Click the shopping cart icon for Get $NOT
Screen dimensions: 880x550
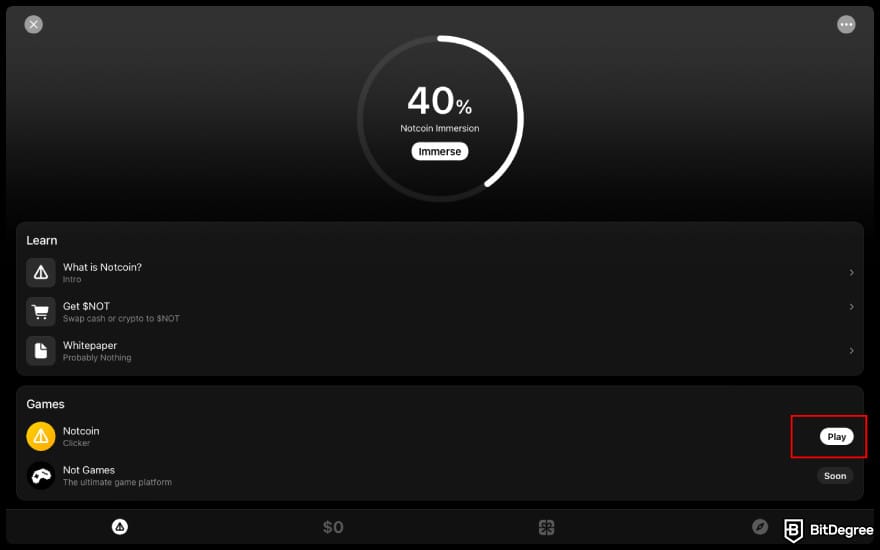[x=40, y=311]
